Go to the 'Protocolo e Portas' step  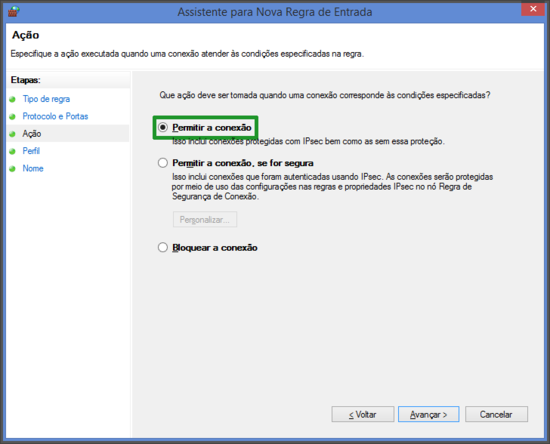pos(55,116)
